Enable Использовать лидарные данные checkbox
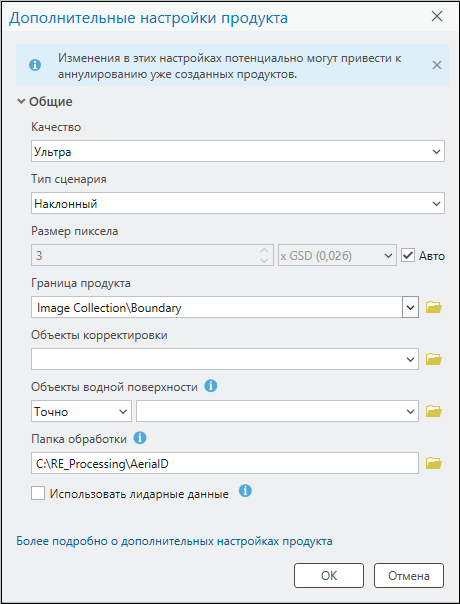Viewport: 460px width, 604px height. [38, 493]
